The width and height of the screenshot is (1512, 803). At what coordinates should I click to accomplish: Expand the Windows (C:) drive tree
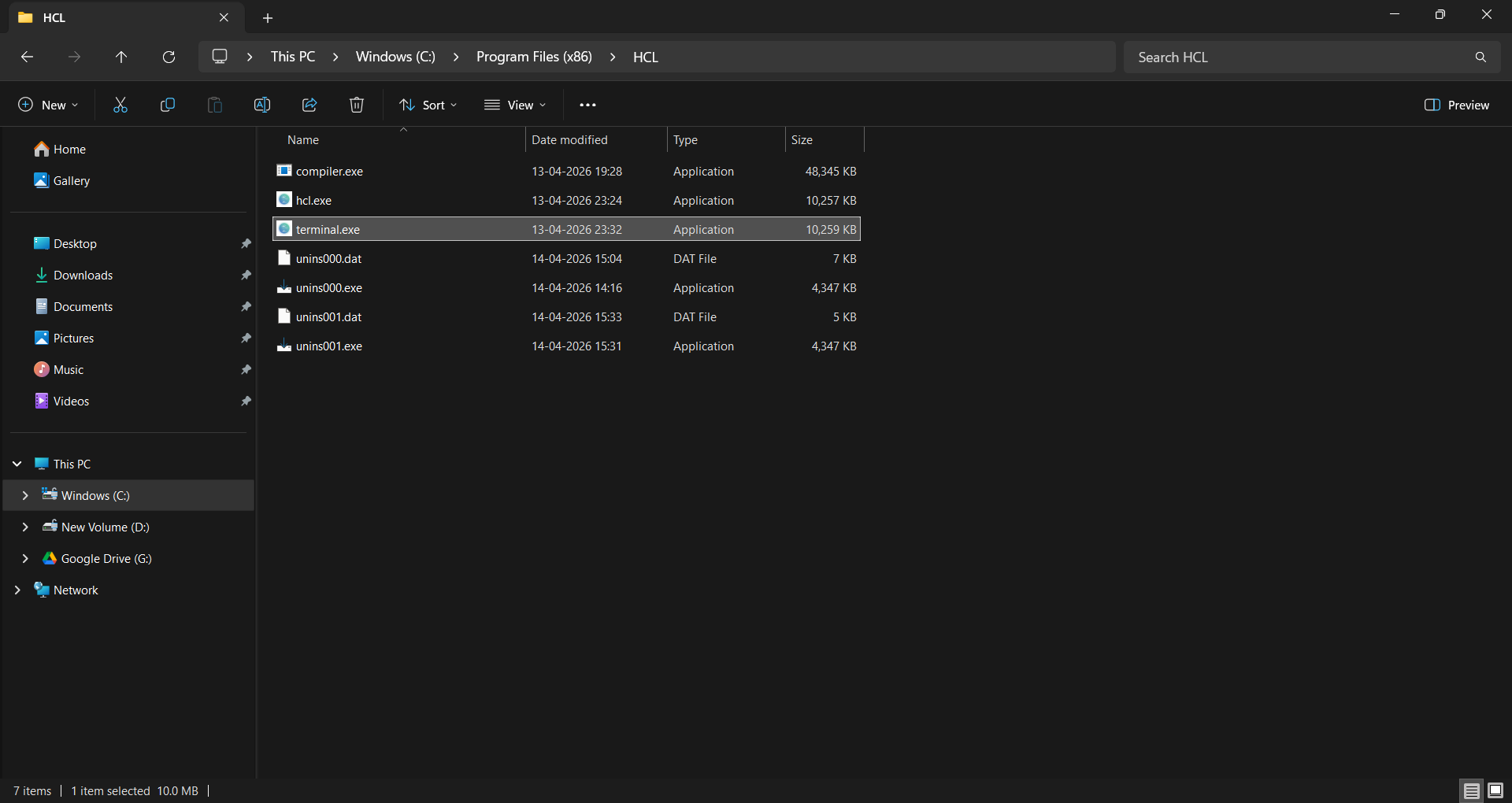tap(25, 495)
